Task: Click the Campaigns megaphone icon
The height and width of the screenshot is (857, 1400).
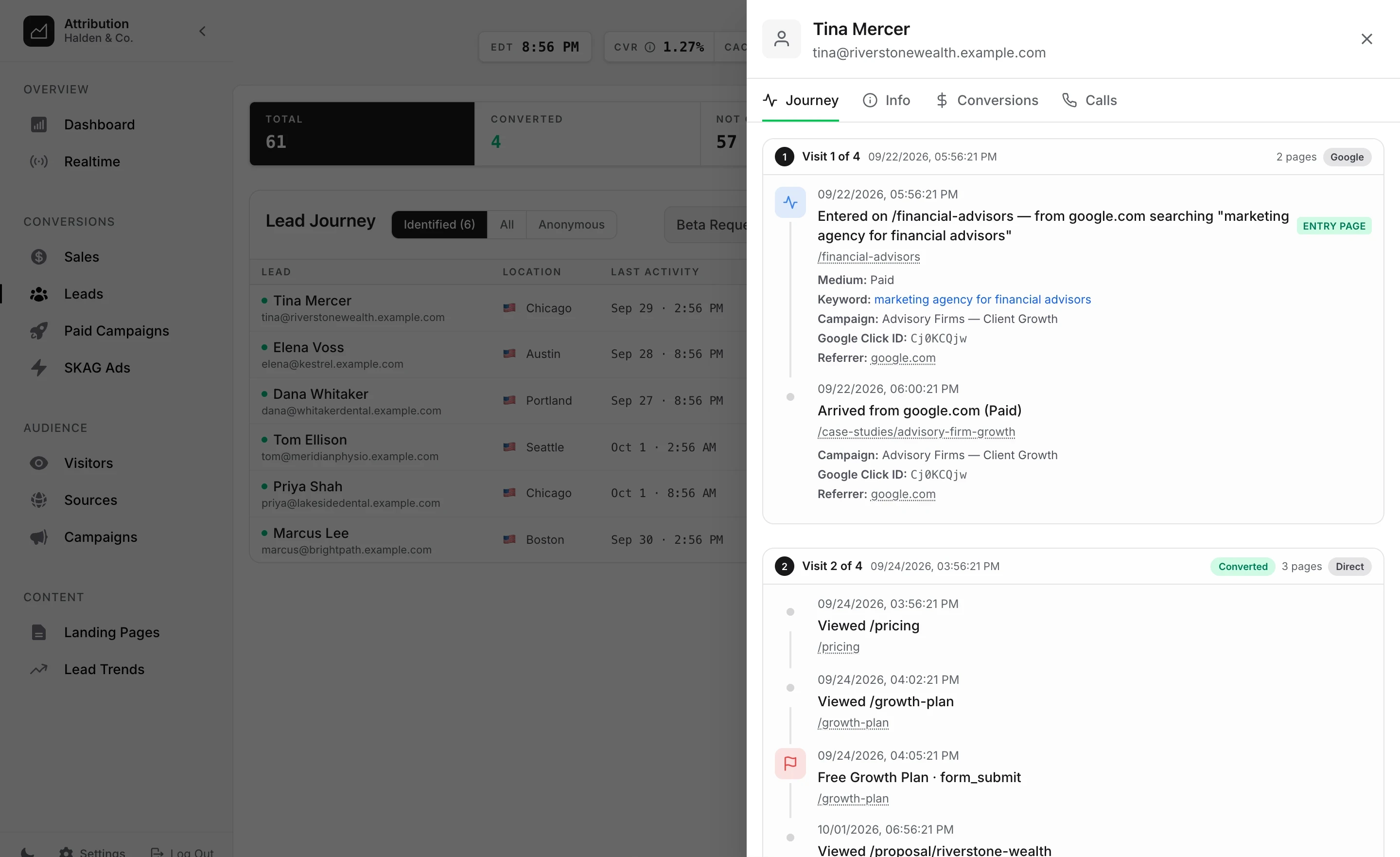Action: 38,537
